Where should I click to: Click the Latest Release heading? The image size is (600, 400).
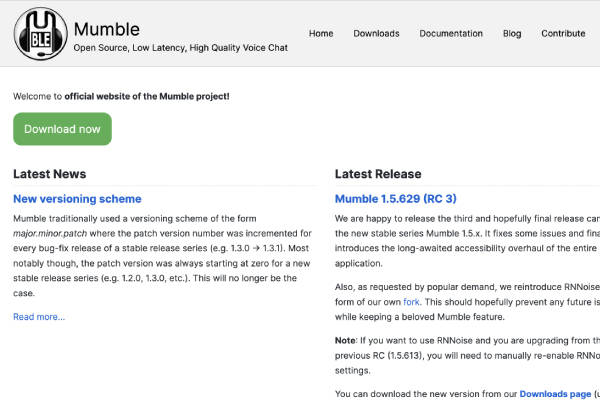coord(378,174)
